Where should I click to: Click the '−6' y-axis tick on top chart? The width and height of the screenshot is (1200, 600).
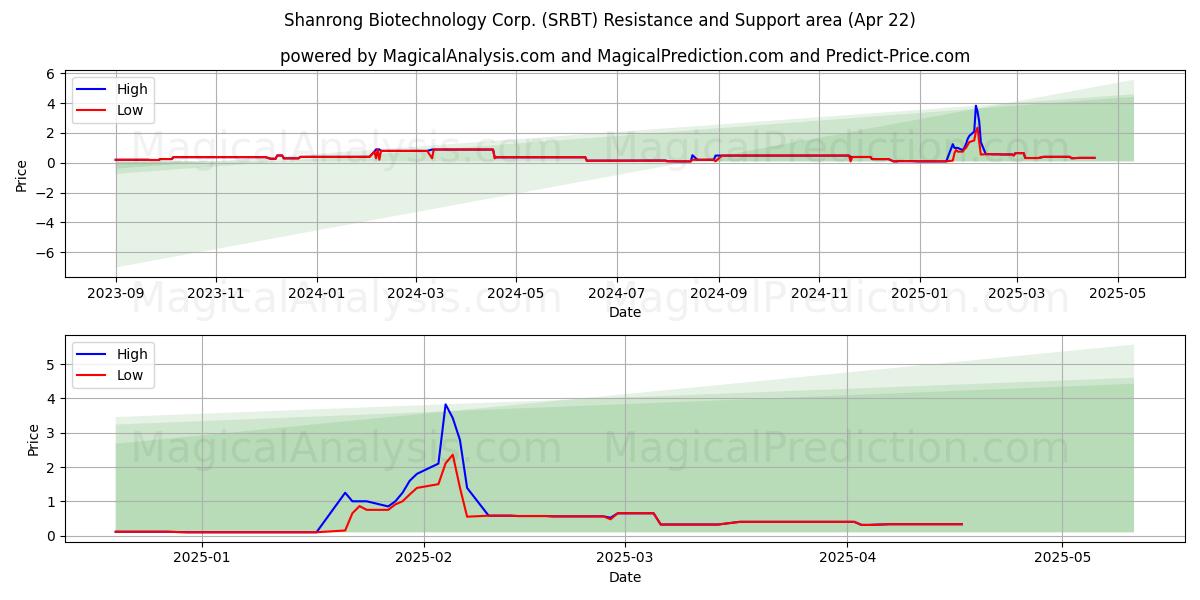pyautogui.click(x=44, y=252)
